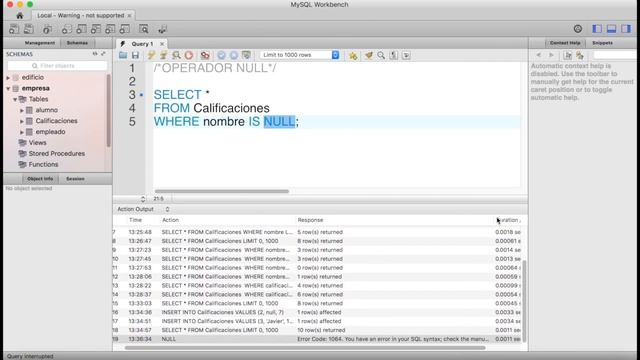
Task: Click the Action Output horizontal scrollbar
Action: (x=305, y=348)
